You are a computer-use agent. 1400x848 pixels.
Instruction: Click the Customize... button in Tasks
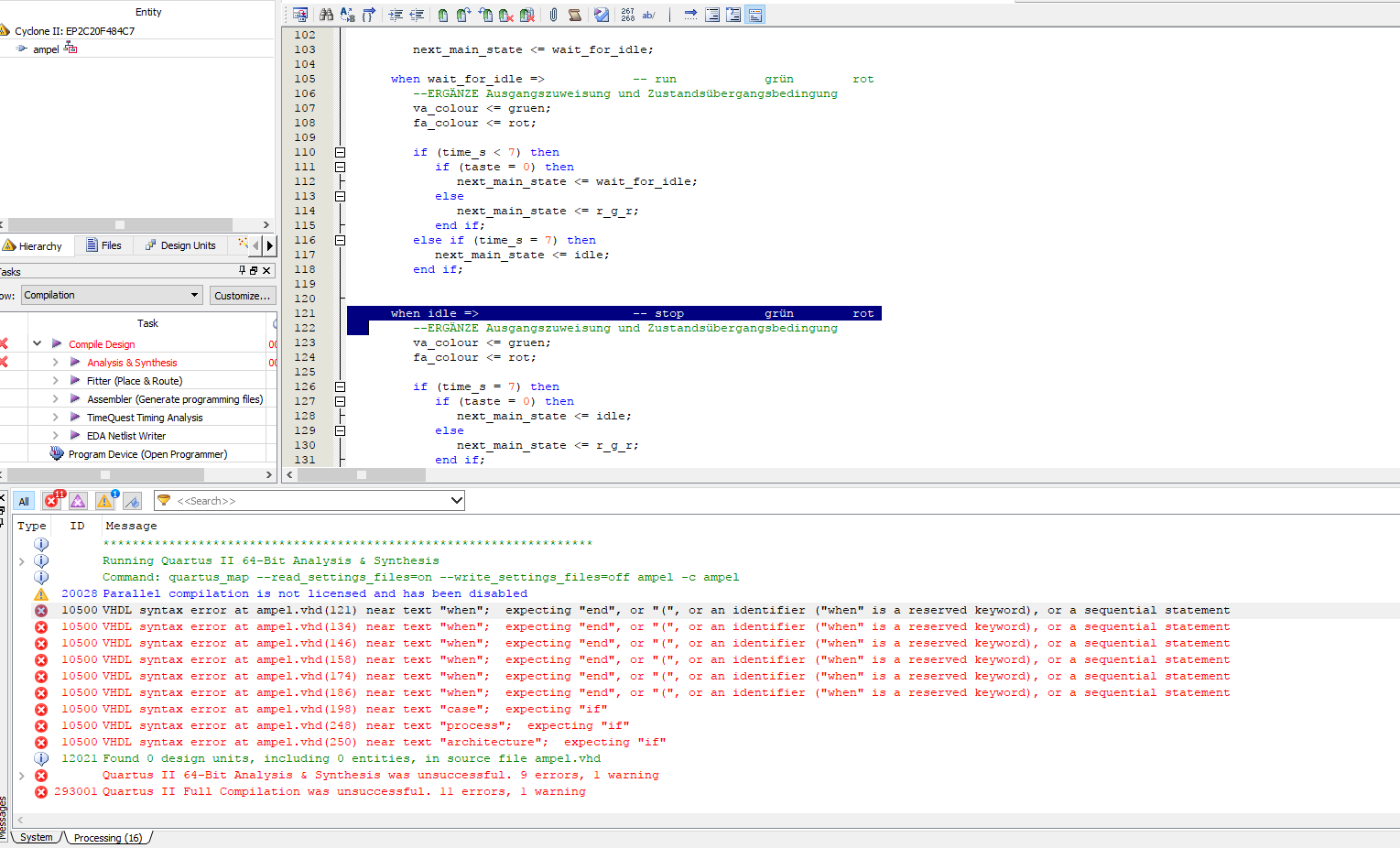[243, 295]
